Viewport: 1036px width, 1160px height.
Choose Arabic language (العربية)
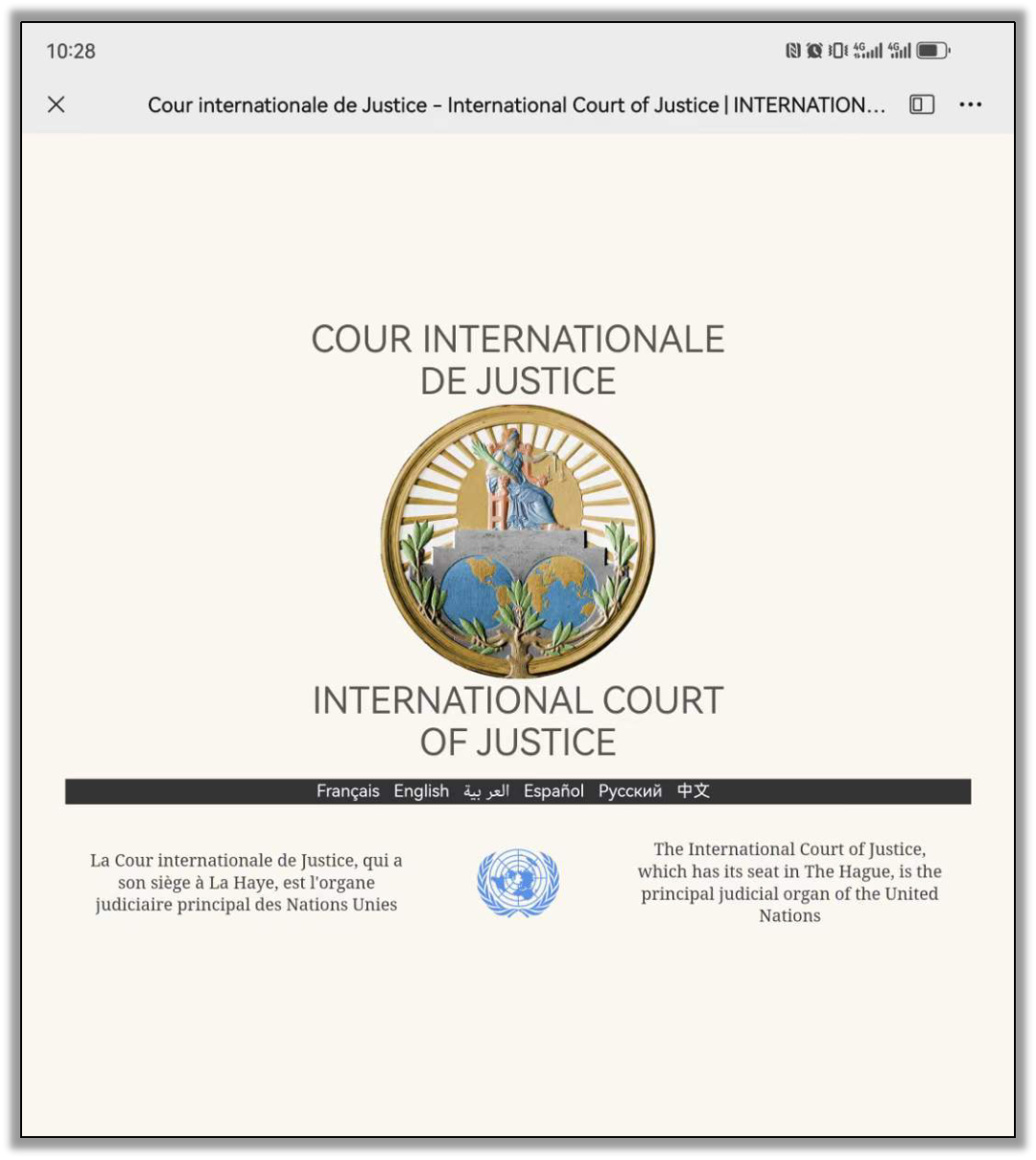(x=486, y=792)
